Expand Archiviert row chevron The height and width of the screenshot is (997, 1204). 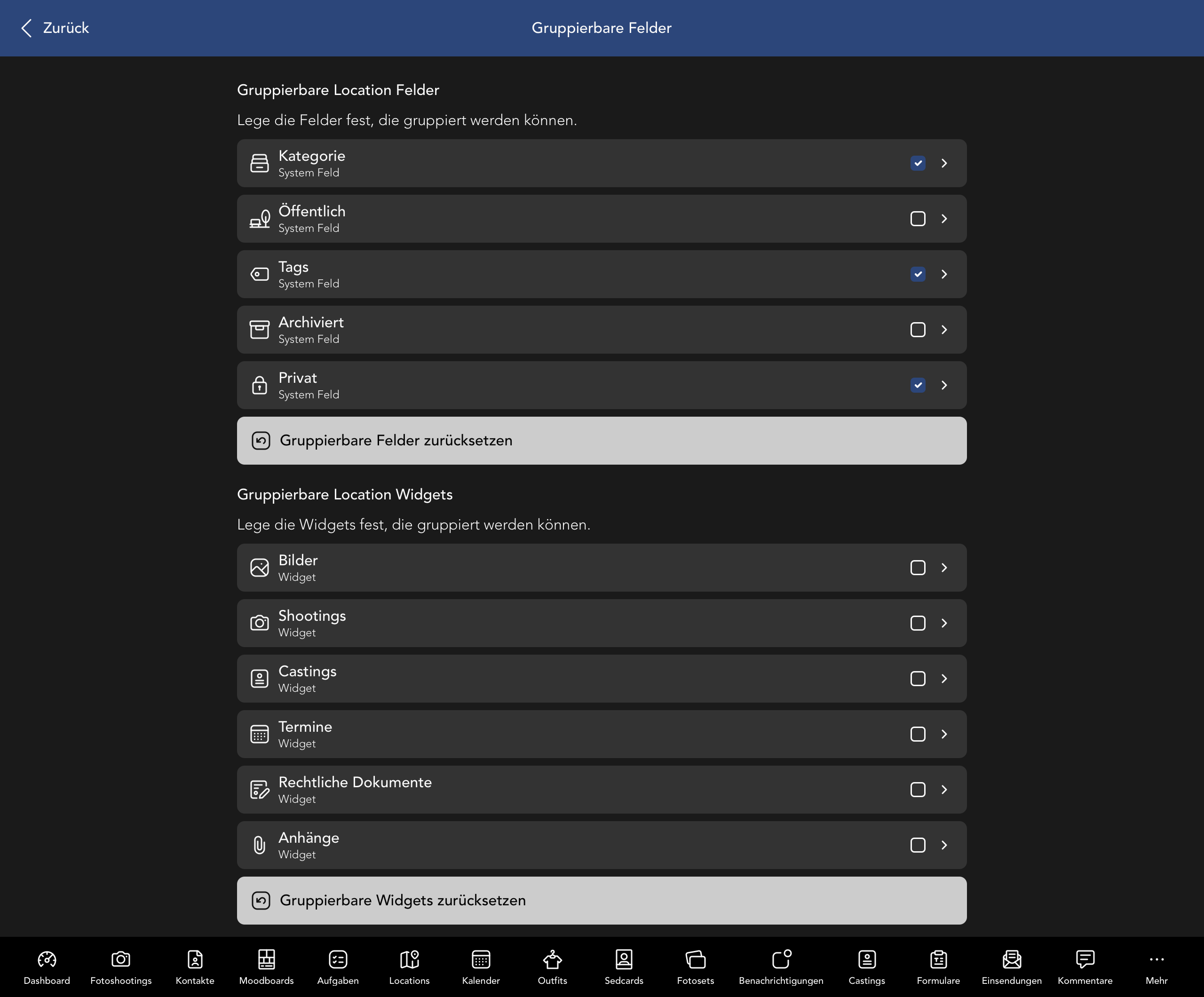tap(944, 330)
